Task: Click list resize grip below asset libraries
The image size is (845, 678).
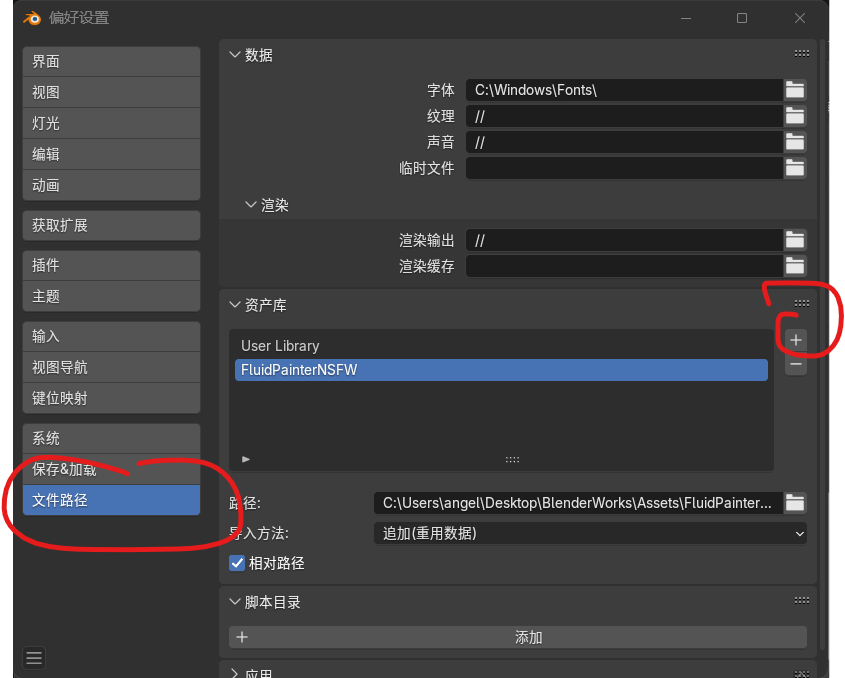Action: point(512,460)
